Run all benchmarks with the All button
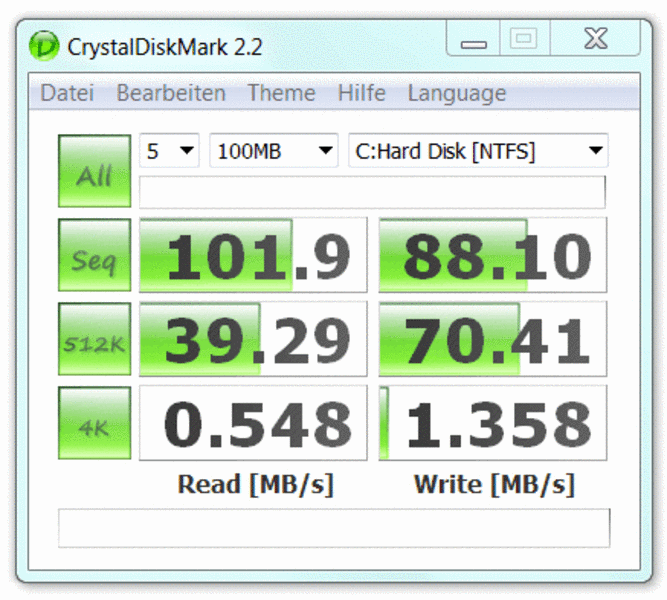Image resolution: width=667 pixels, height=600 pixels. [x=94, y=171]
